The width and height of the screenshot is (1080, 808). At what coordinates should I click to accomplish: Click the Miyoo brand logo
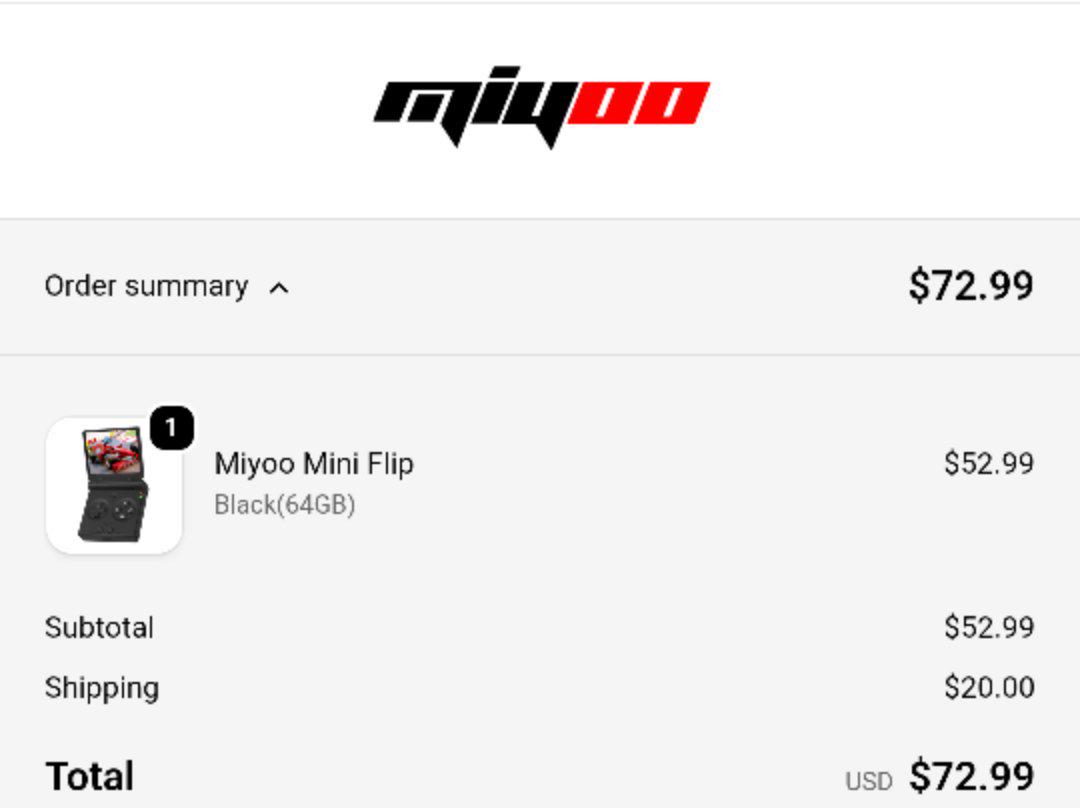(x=541, y=107)
